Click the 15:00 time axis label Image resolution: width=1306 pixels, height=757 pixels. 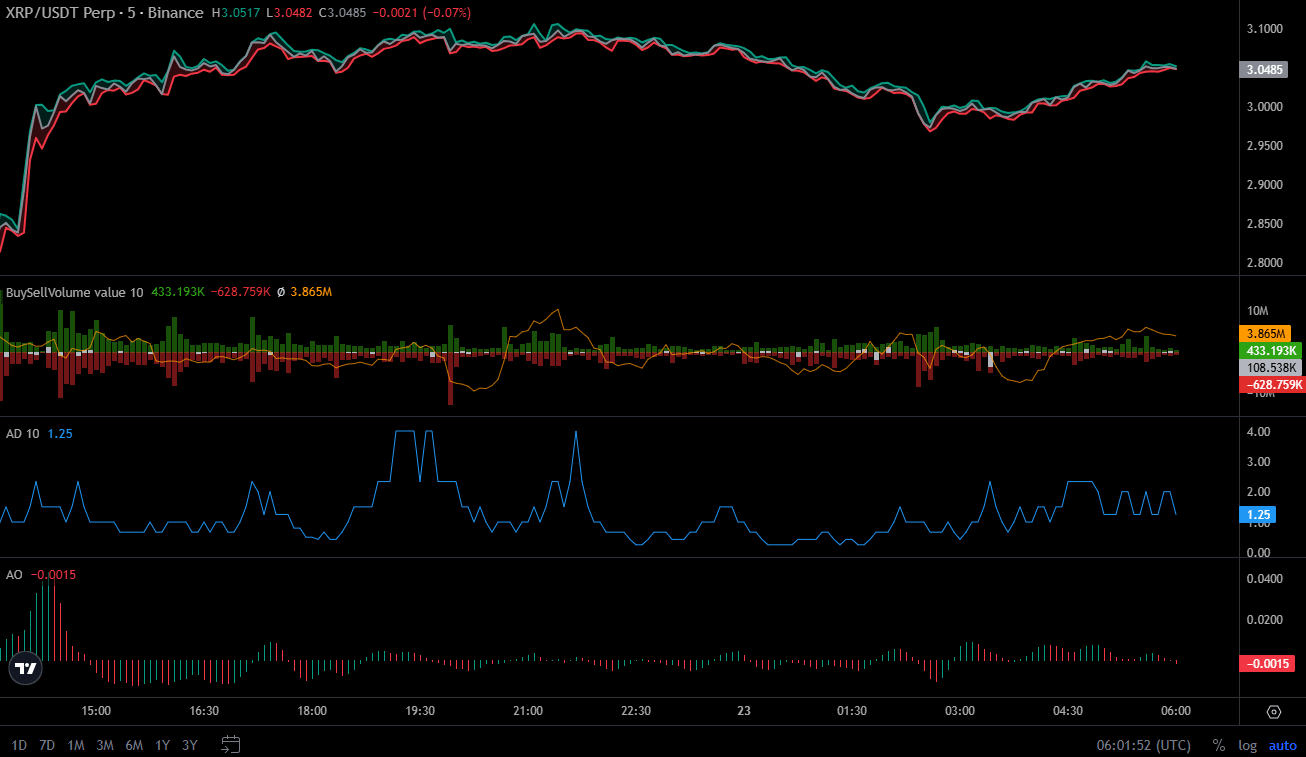[96, 711]
